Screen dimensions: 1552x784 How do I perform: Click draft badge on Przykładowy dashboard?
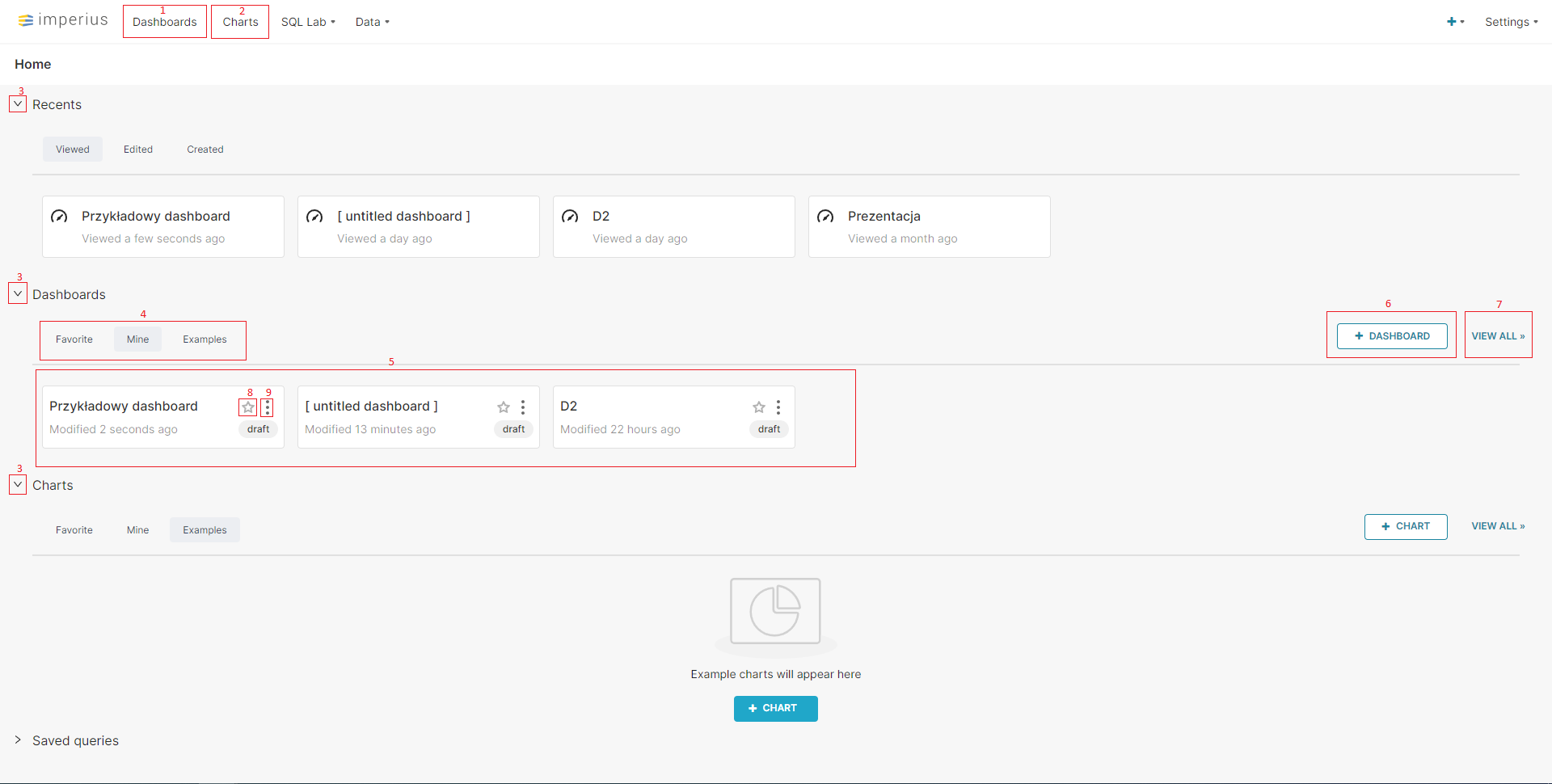click(259, 429)
